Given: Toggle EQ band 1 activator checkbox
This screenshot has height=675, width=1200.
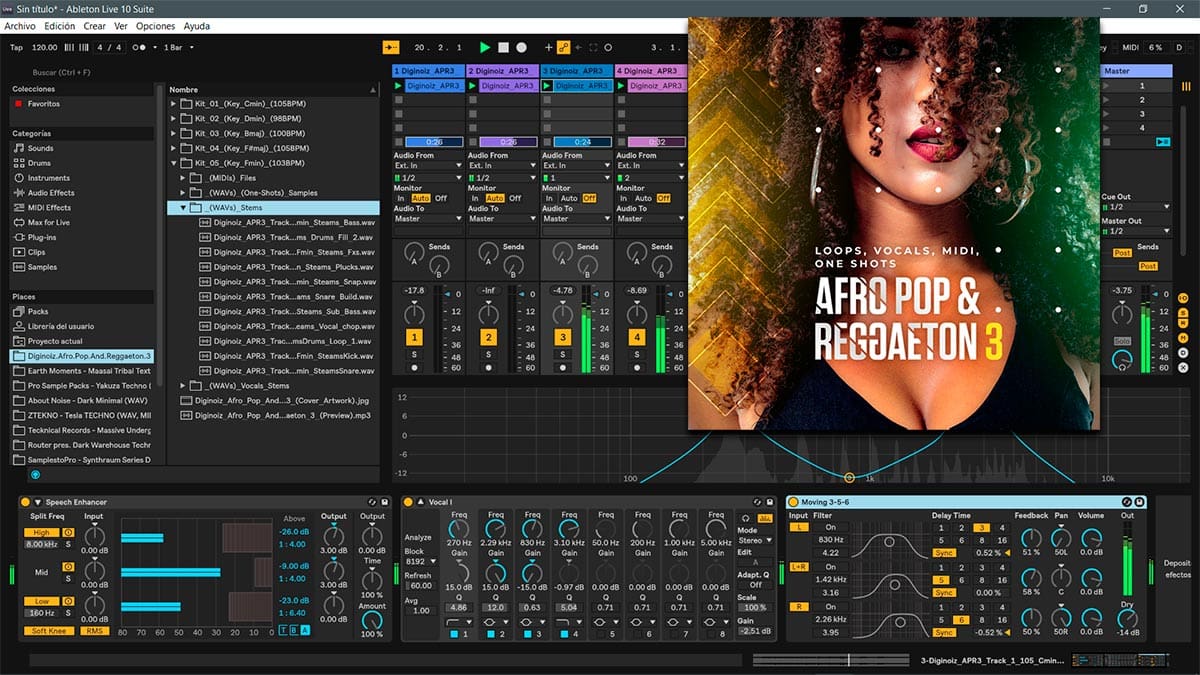Looking at the screenshot, I should (454, 634).
